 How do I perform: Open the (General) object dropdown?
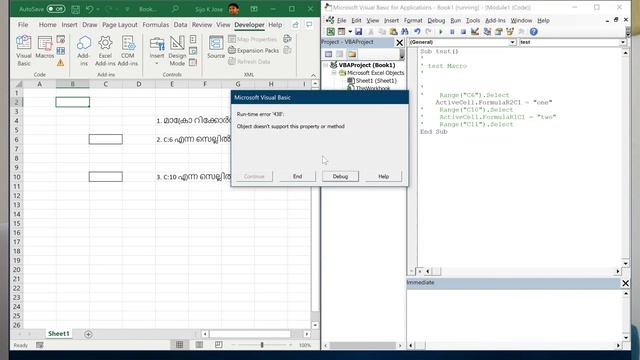point(512,42)
